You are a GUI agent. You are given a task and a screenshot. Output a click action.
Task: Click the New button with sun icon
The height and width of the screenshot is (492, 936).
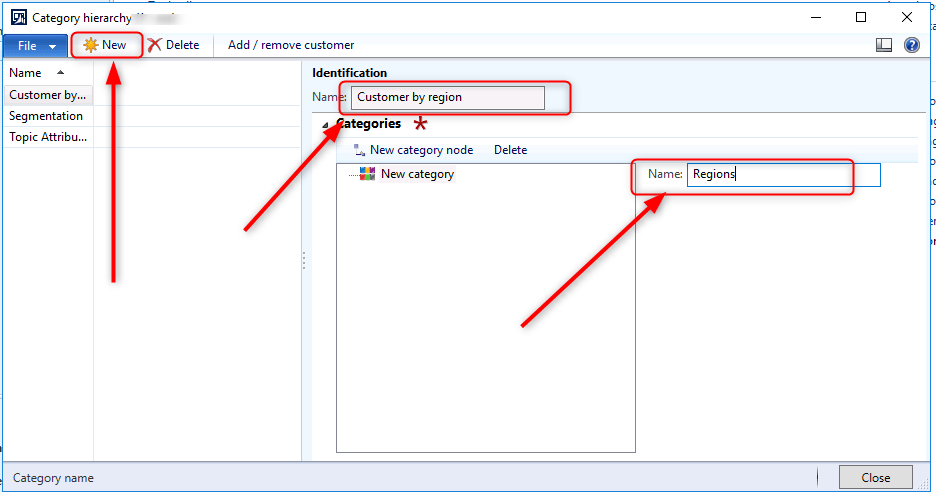(105, 45)
